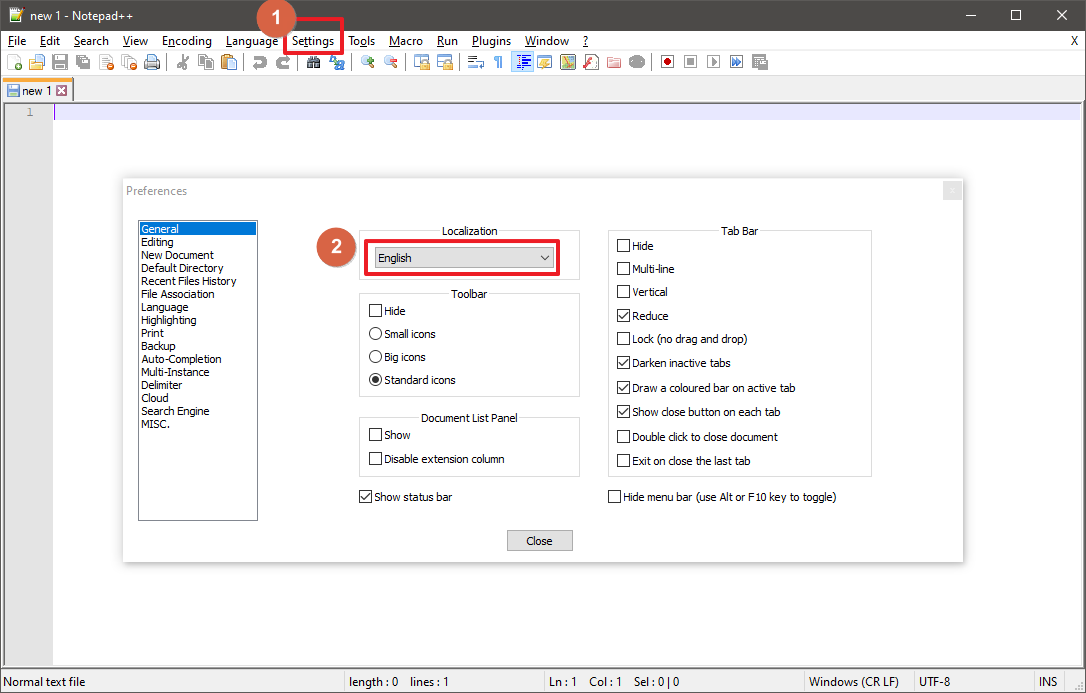Uncheck Show status bar checkbox

tap(366, 497)
